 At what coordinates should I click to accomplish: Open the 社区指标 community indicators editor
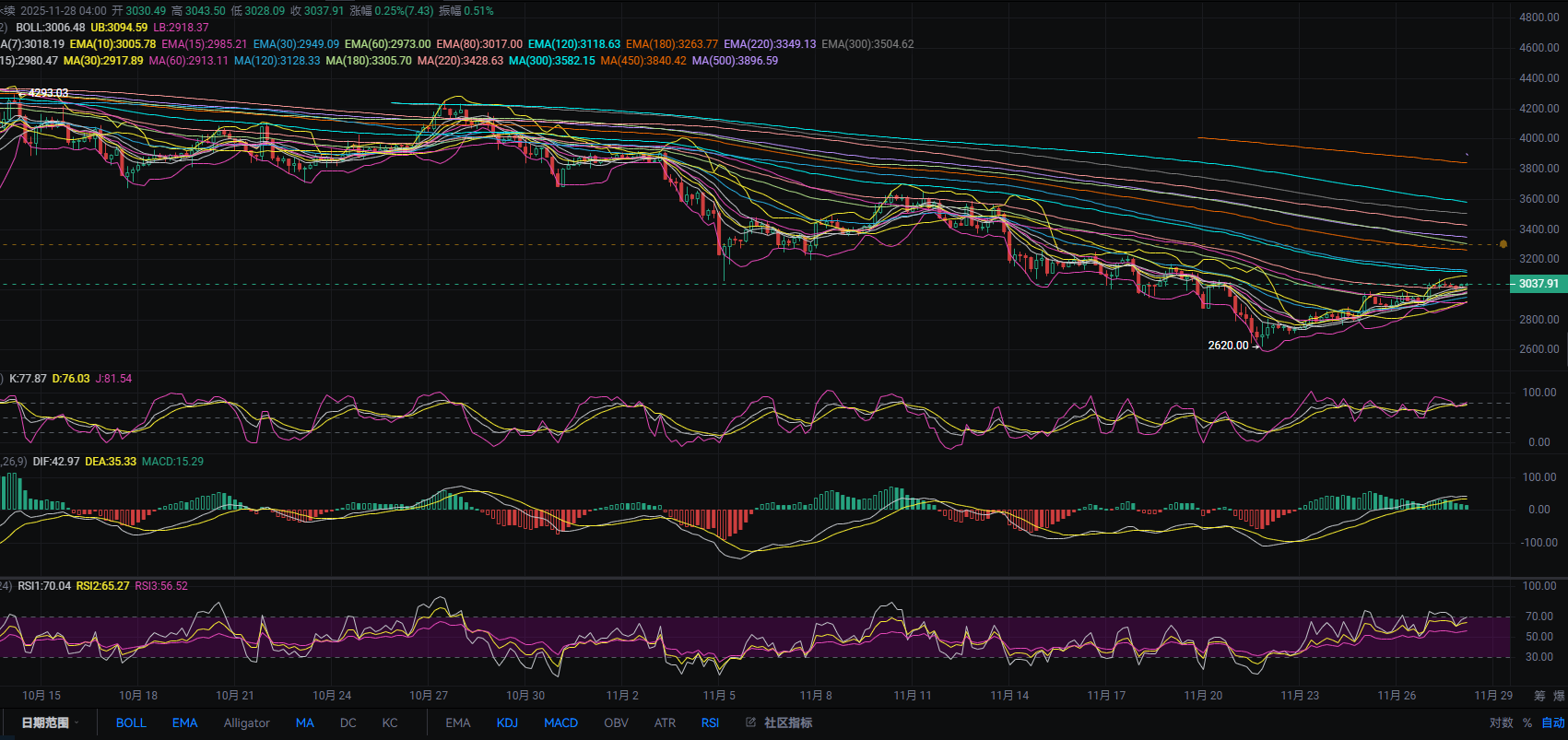point(779,722)
